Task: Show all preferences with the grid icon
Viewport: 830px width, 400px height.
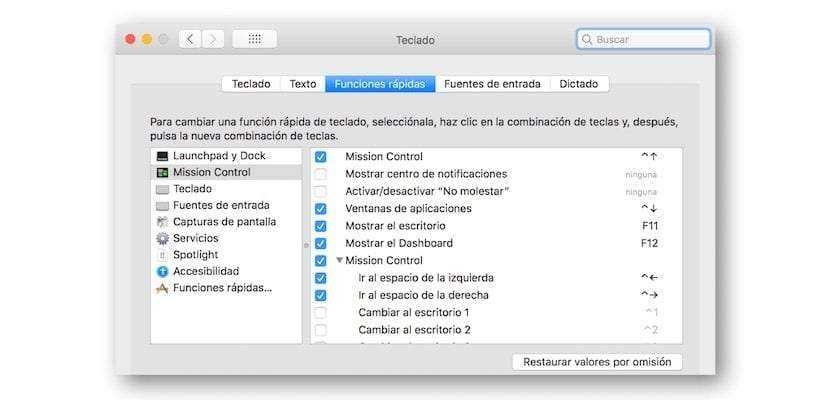Action: [x=254, y=39]
